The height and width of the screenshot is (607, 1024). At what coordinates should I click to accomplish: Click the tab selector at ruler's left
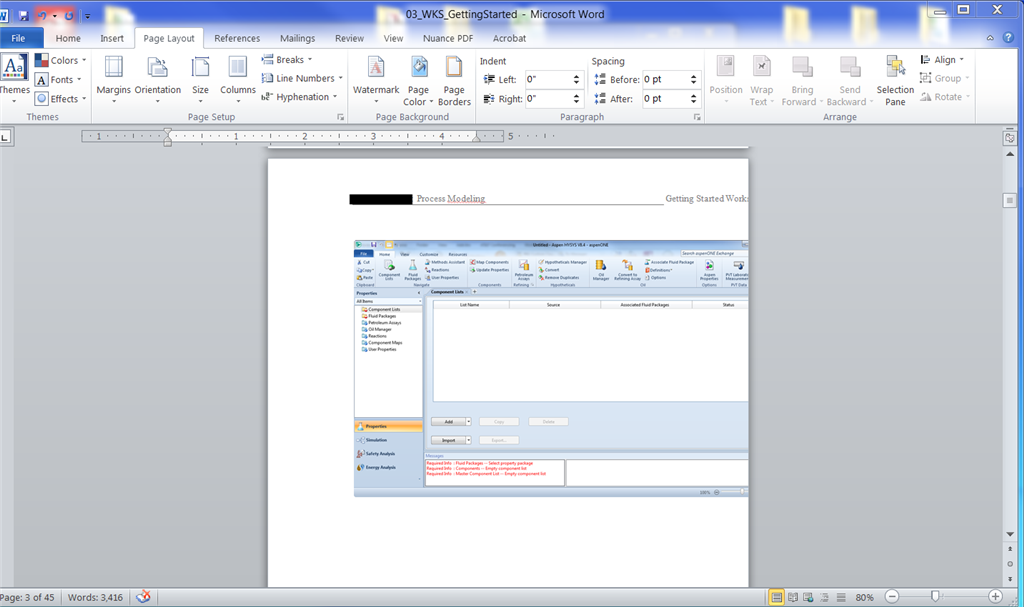[5, 137]
